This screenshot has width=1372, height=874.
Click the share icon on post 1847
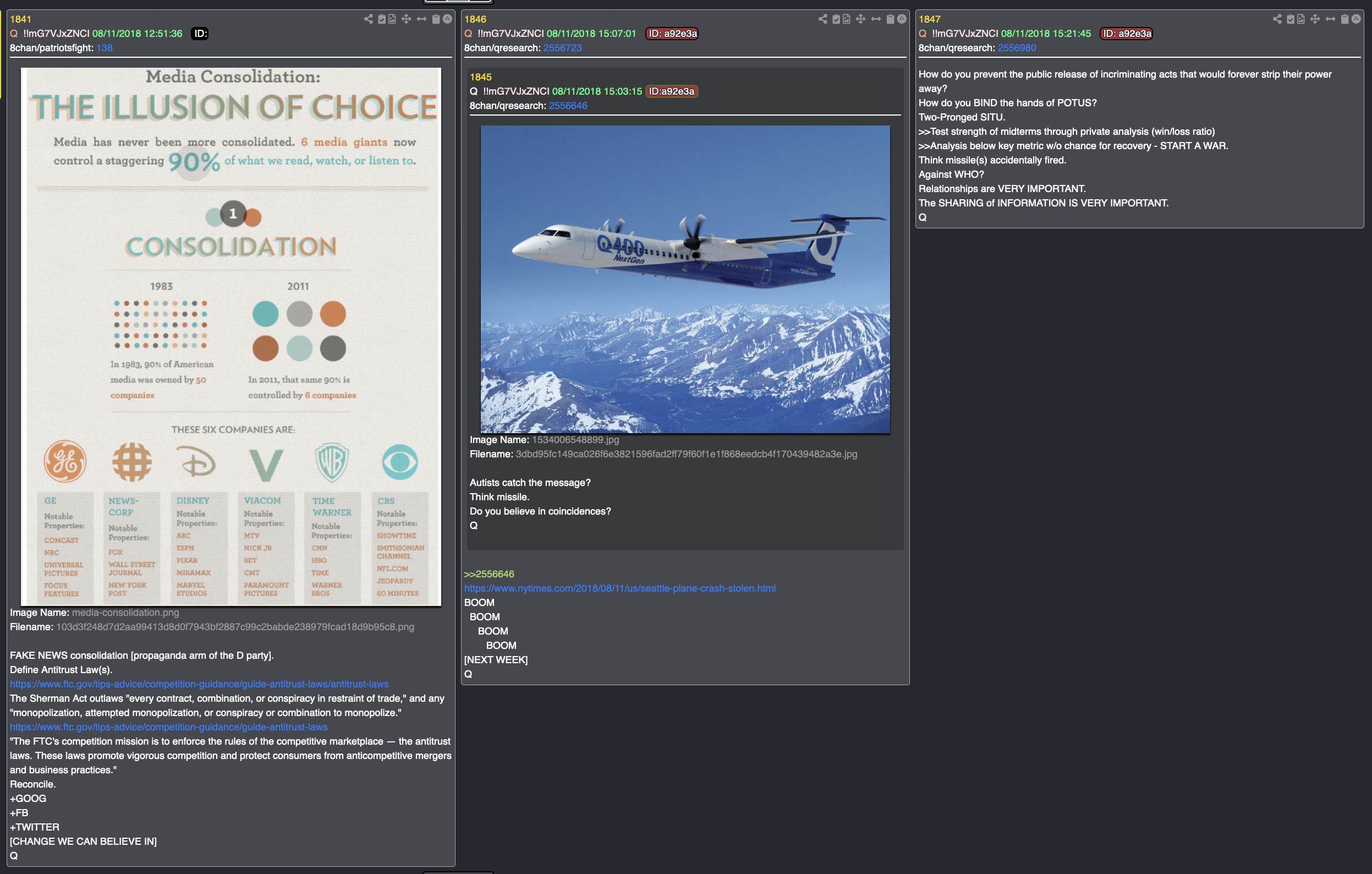[x=1277, y=19]
